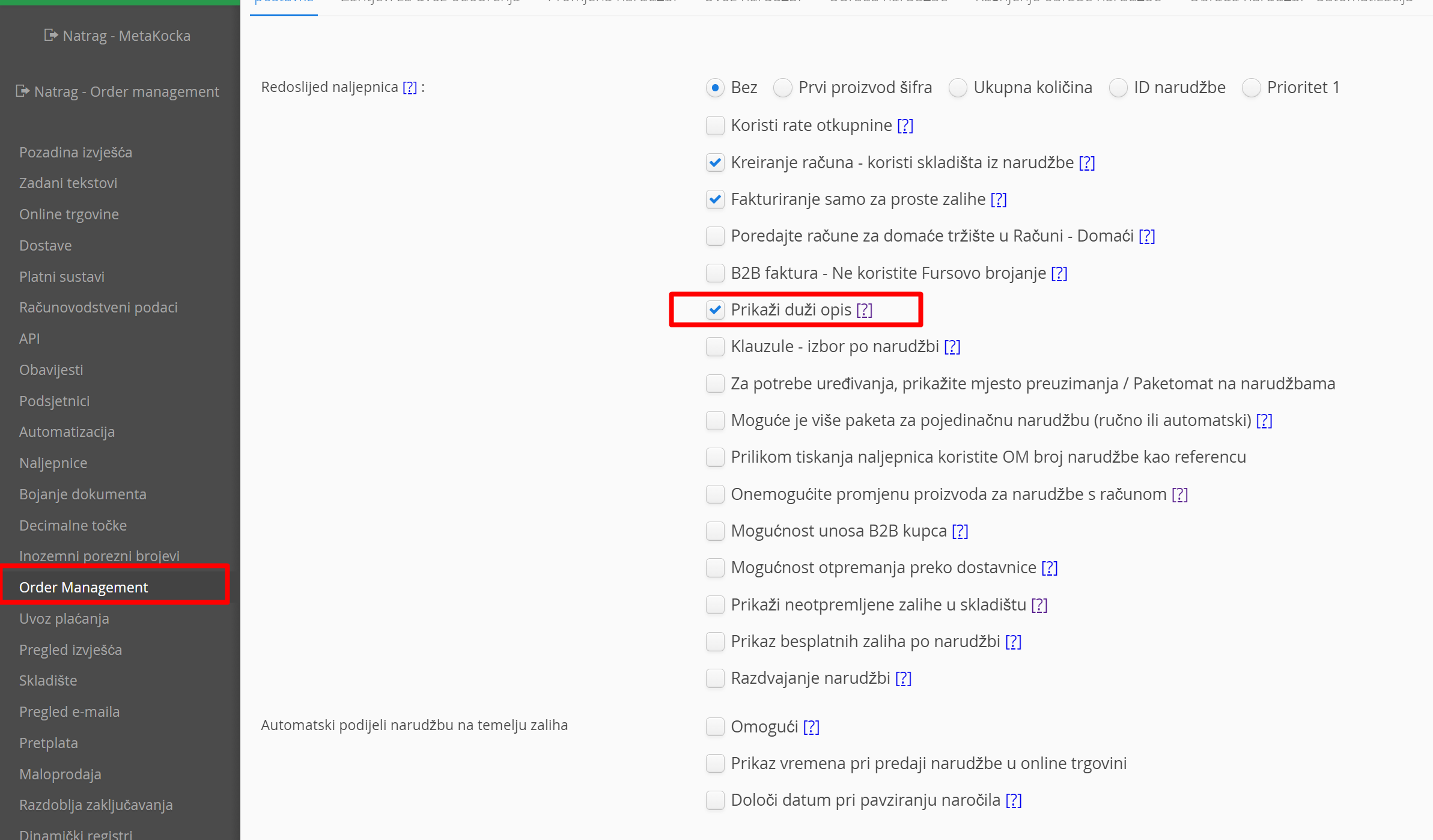Click the Skladište sidebar link

click(48, 681)
